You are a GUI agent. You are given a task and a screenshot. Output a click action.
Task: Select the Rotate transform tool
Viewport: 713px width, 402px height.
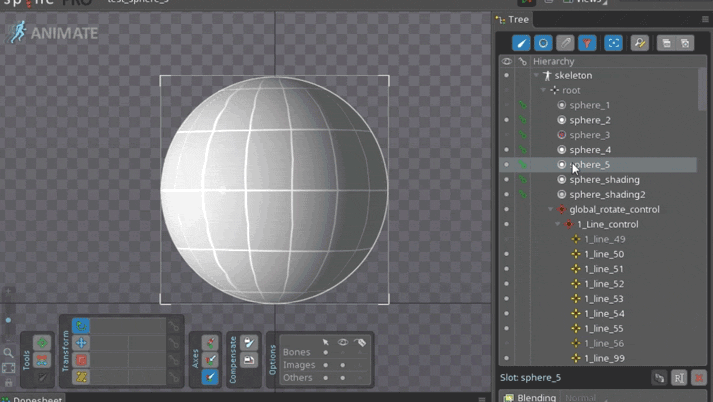pos(81,326)
